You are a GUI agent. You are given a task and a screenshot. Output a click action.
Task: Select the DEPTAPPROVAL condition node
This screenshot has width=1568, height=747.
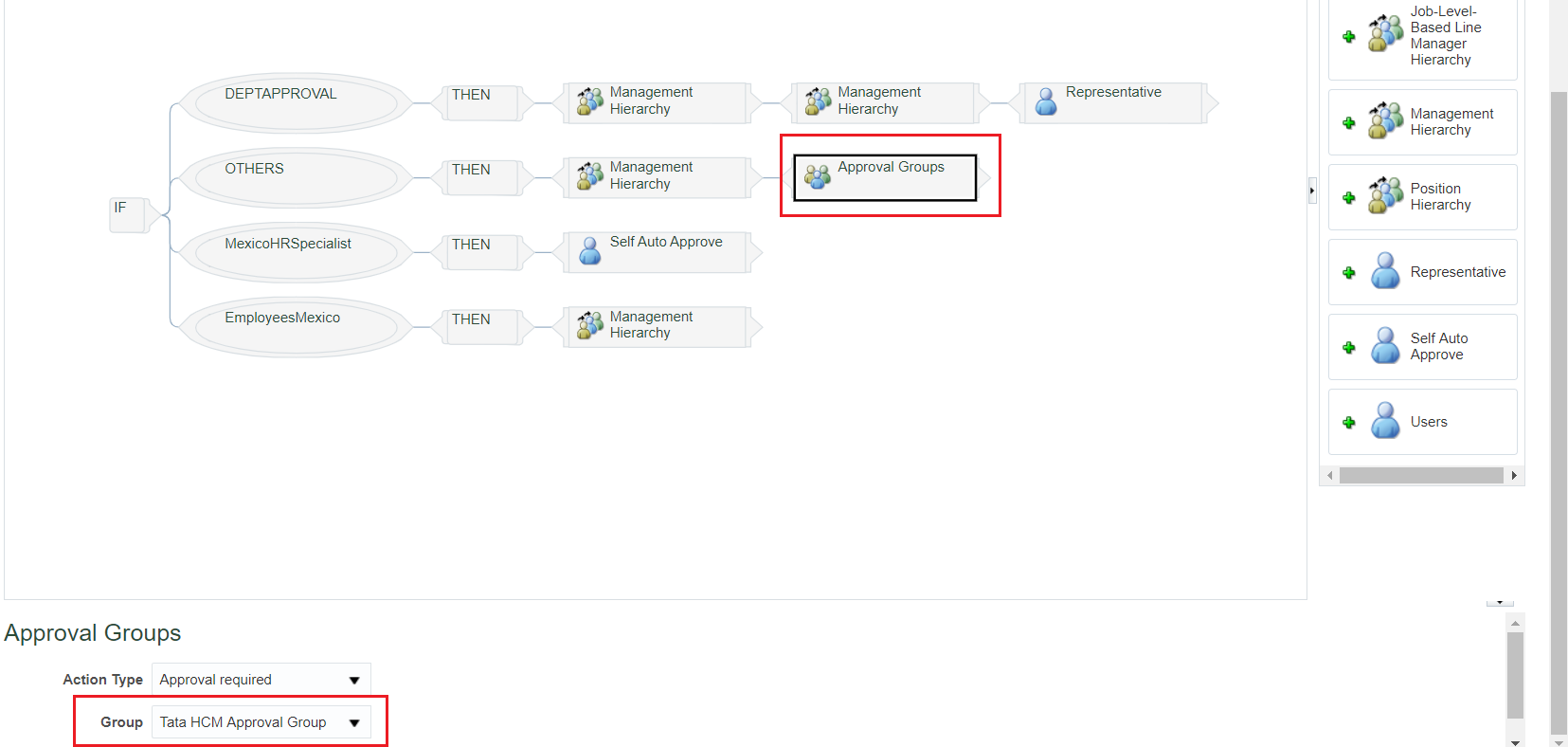click(296, 102)
